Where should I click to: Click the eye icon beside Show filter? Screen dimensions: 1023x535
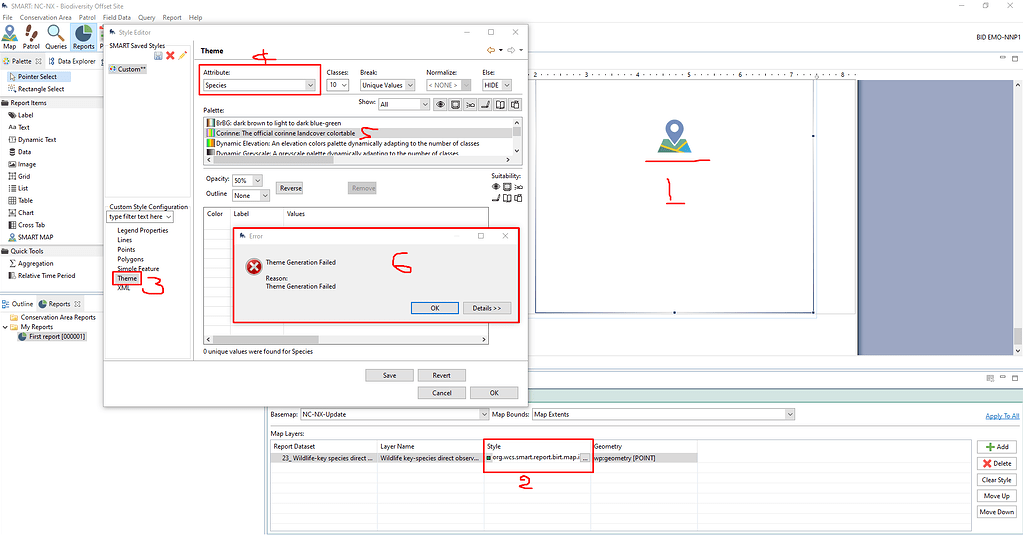(x=441, y=104)
